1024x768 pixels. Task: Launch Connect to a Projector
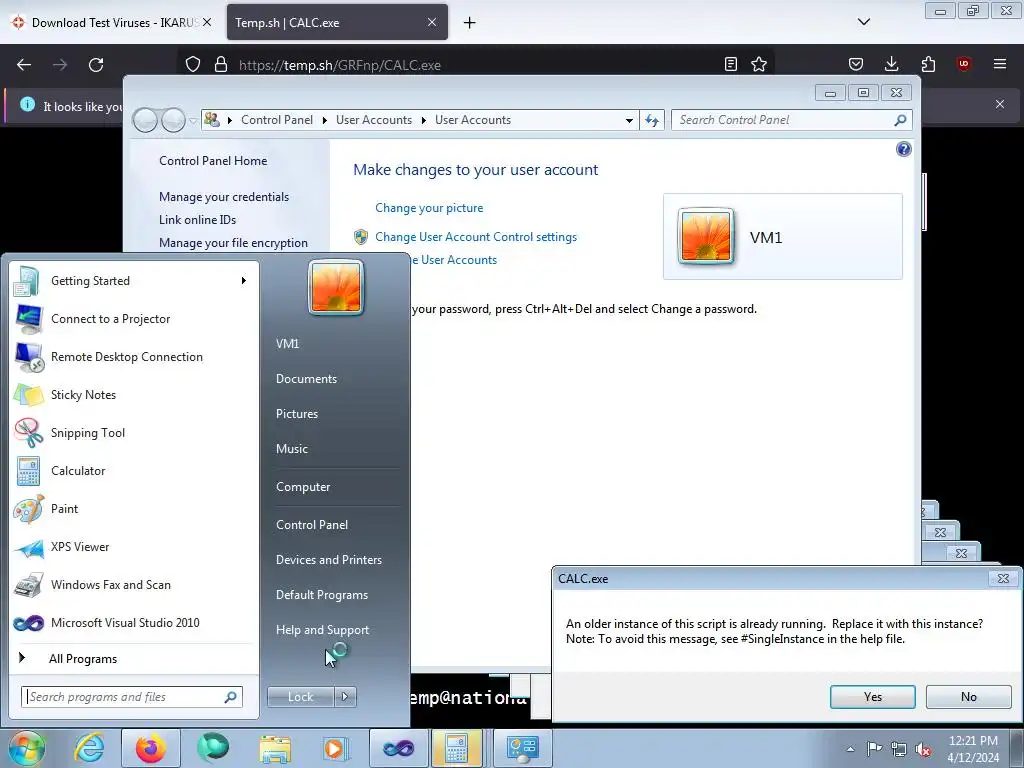134,319
